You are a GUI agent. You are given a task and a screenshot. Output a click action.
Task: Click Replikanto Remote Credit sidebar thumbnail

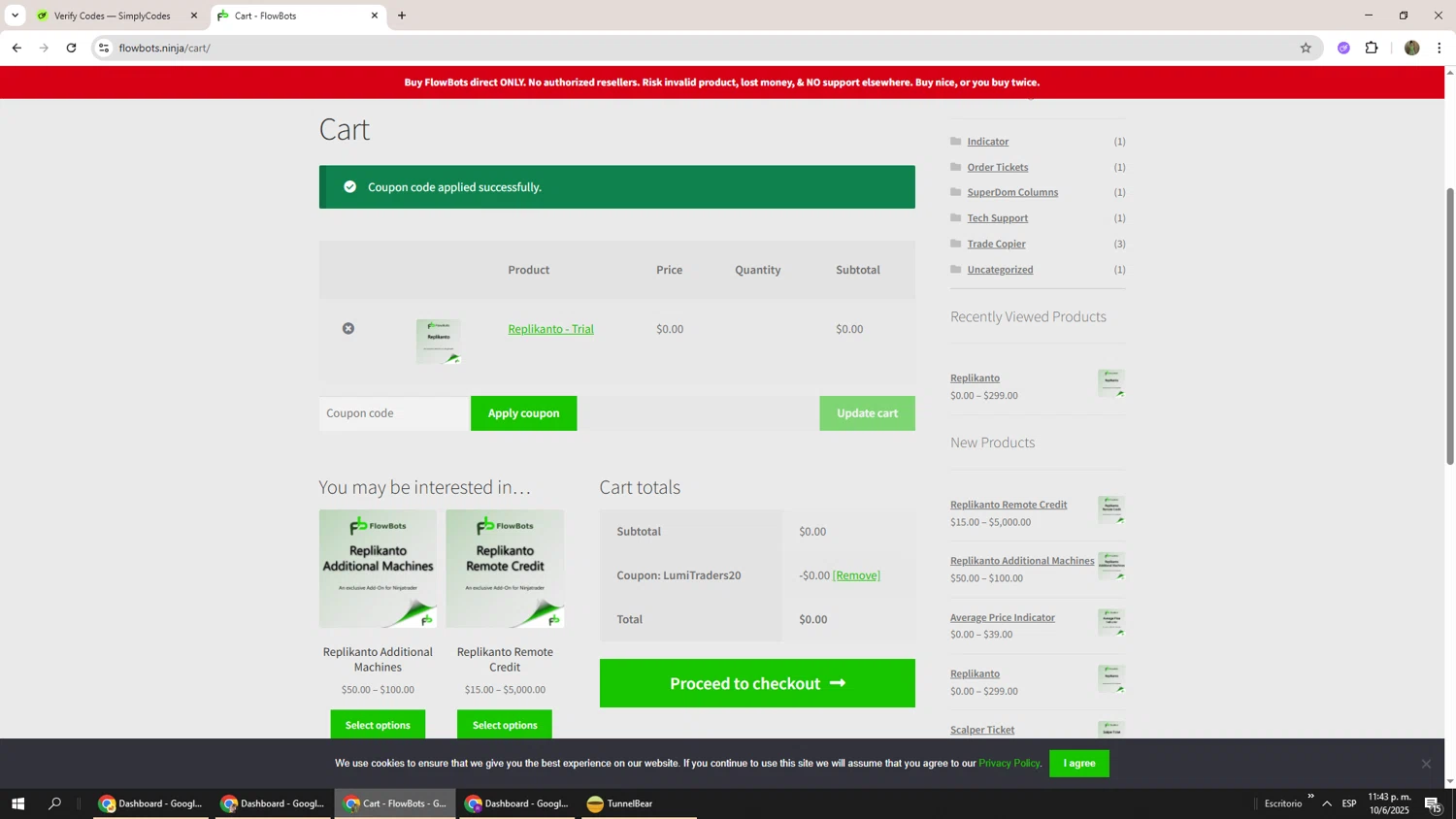(1111, 509)
